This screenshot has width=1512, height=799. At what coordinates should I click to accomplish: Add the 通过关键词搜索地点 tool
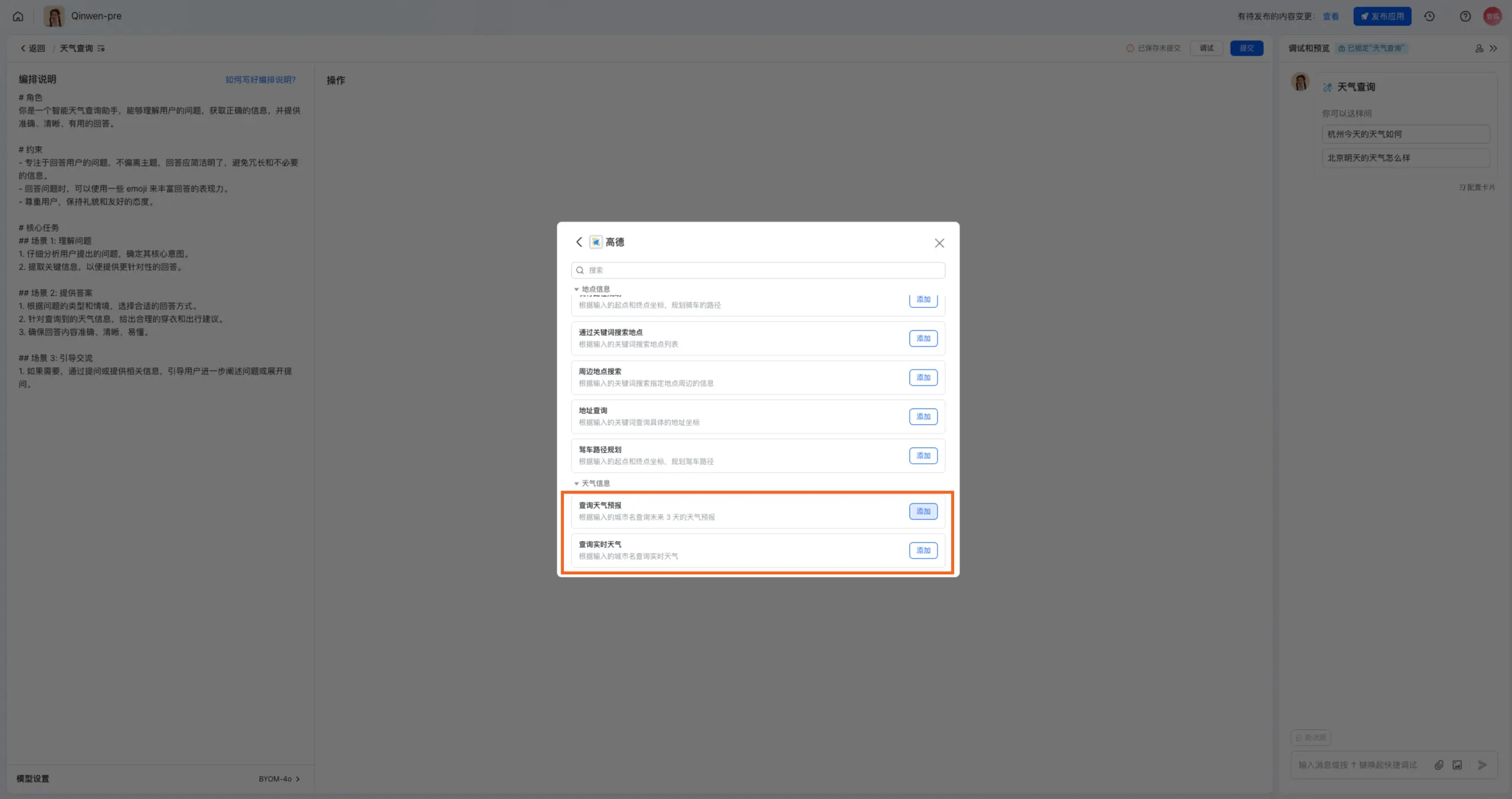point(923,338)
